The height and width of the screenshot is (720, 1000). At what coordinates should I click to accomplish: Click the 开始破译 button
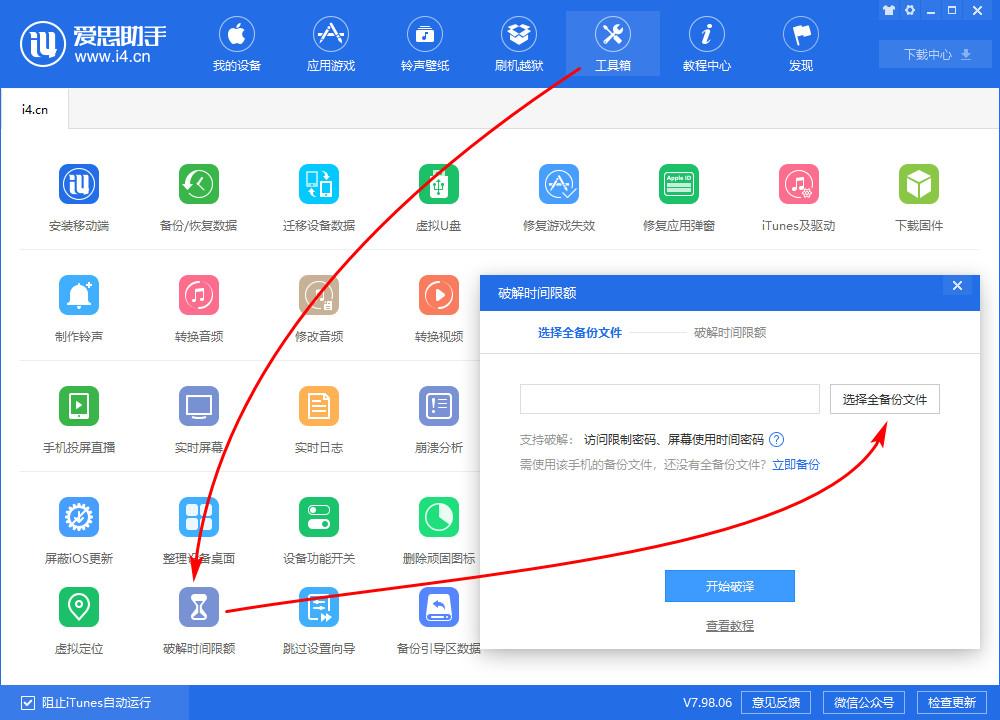[729, 586]
